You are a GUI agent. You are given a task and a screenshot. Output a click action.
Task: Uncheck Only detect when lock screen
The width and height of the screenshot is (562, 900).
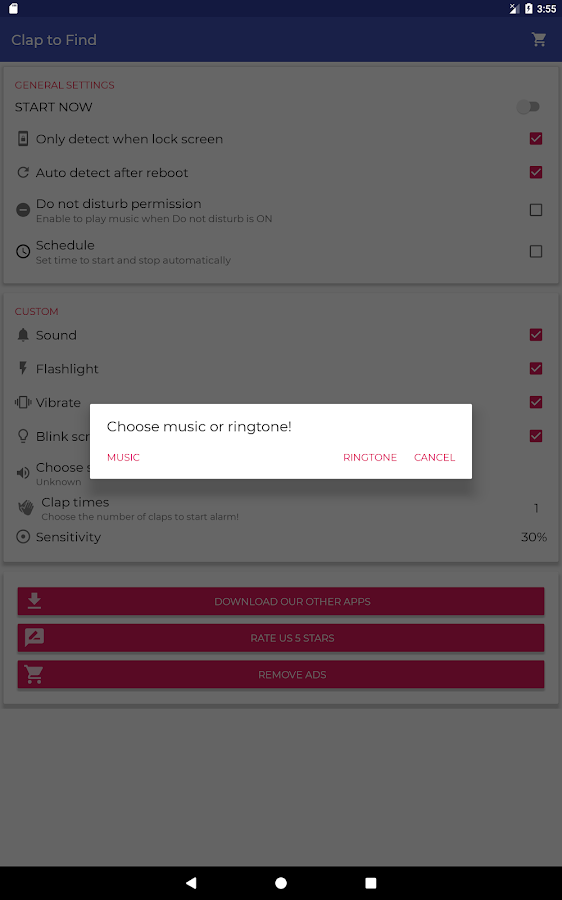click(536, 138)
